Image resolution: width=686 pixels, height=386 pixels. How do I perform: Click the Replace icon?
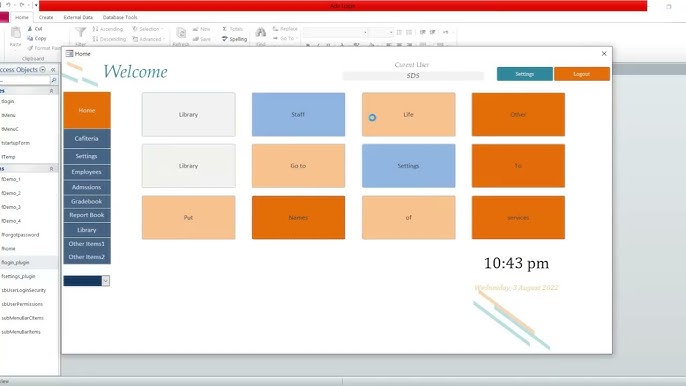(276, 29)
